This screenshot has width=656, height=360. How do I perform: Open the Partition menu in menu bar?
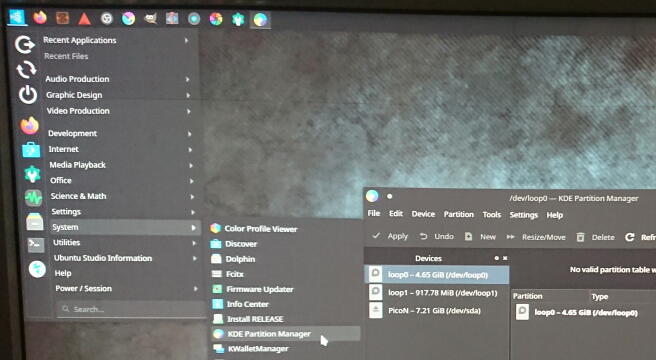[x=459, y=214]
